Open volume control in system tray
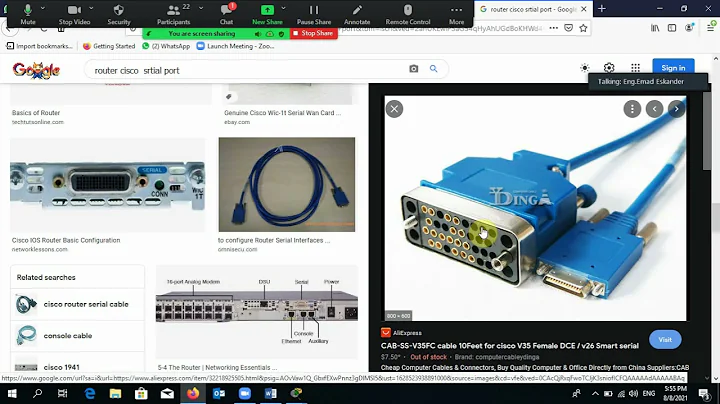The image size is (720, 404). (x=634, y=393)
